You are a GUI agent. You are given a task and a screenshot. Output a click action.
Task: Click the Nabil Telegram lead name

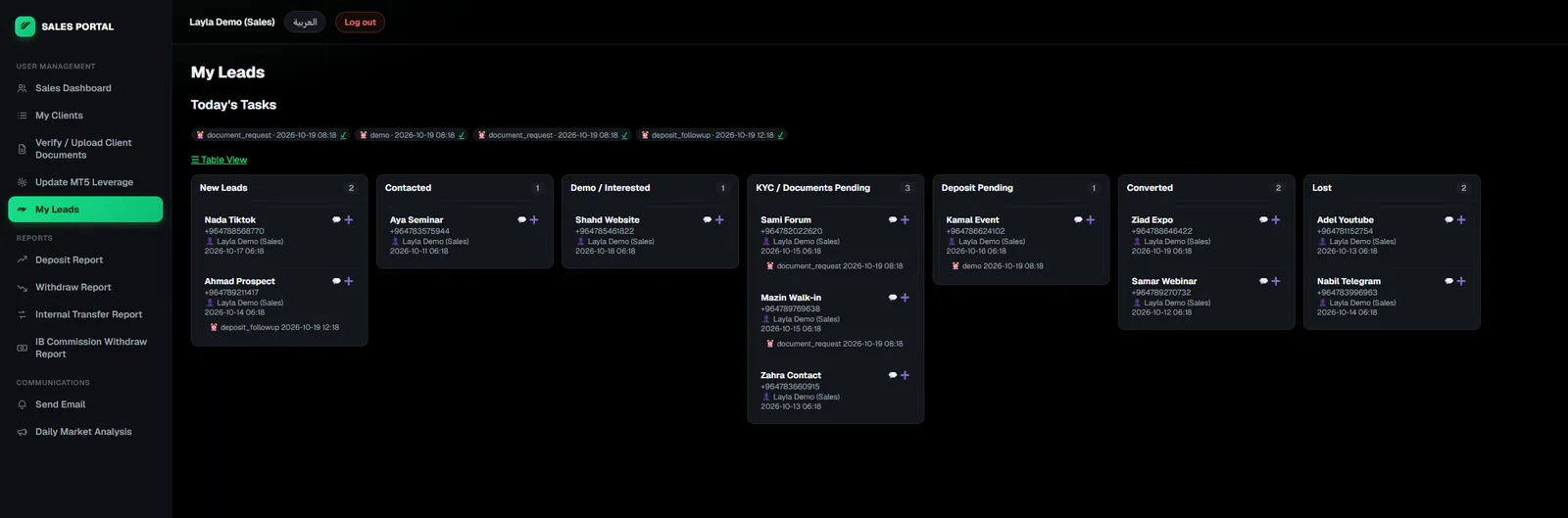[x=1348, y=281]
